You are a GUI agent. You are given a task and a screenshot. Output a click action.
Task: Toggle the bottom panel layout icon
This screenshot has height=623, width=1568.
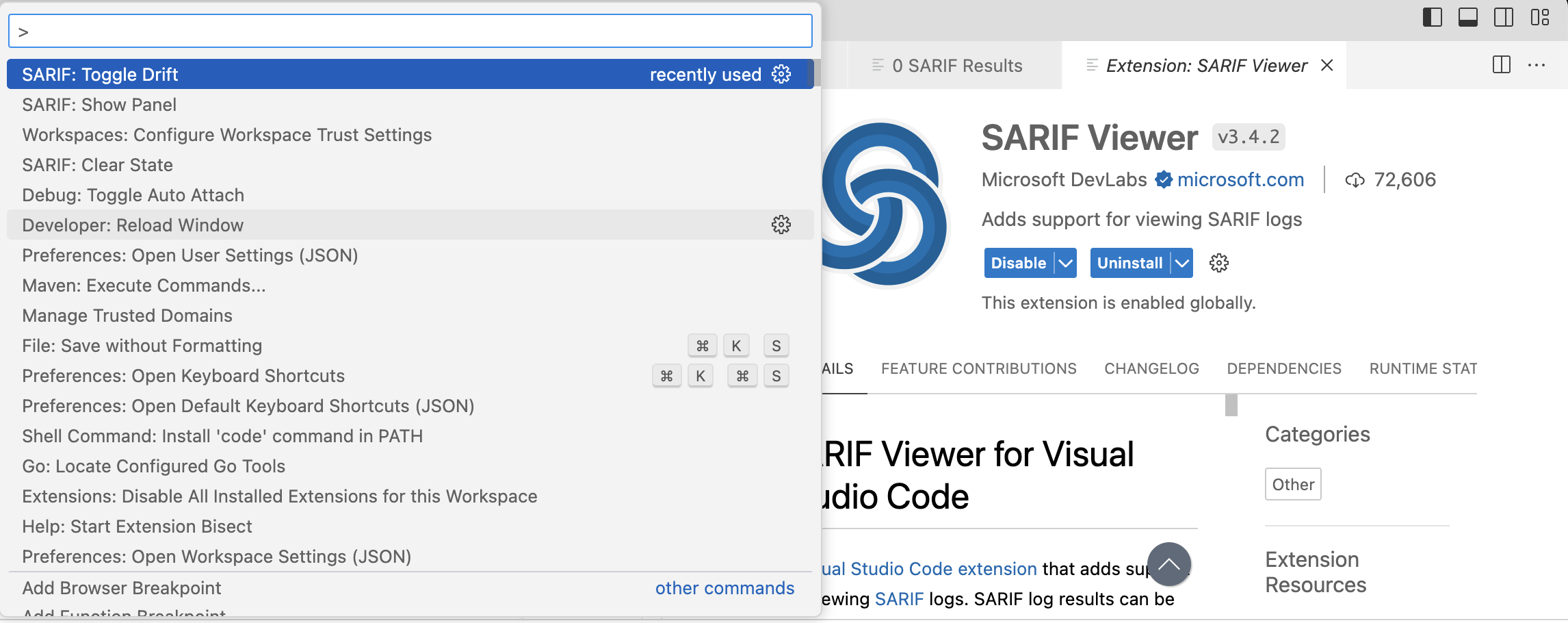[1467, 17]
